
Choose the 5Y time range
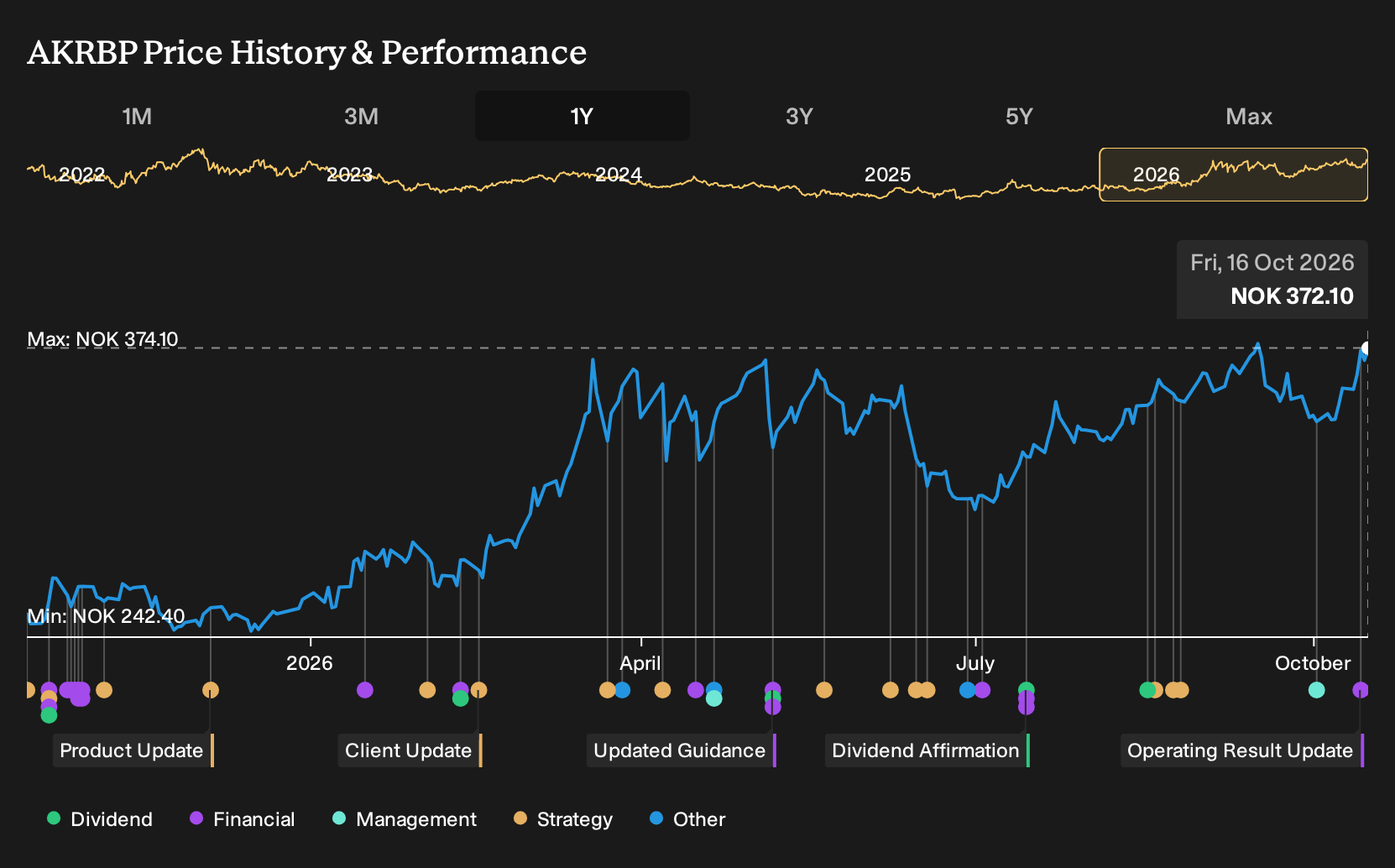[x=1019, y=116]
